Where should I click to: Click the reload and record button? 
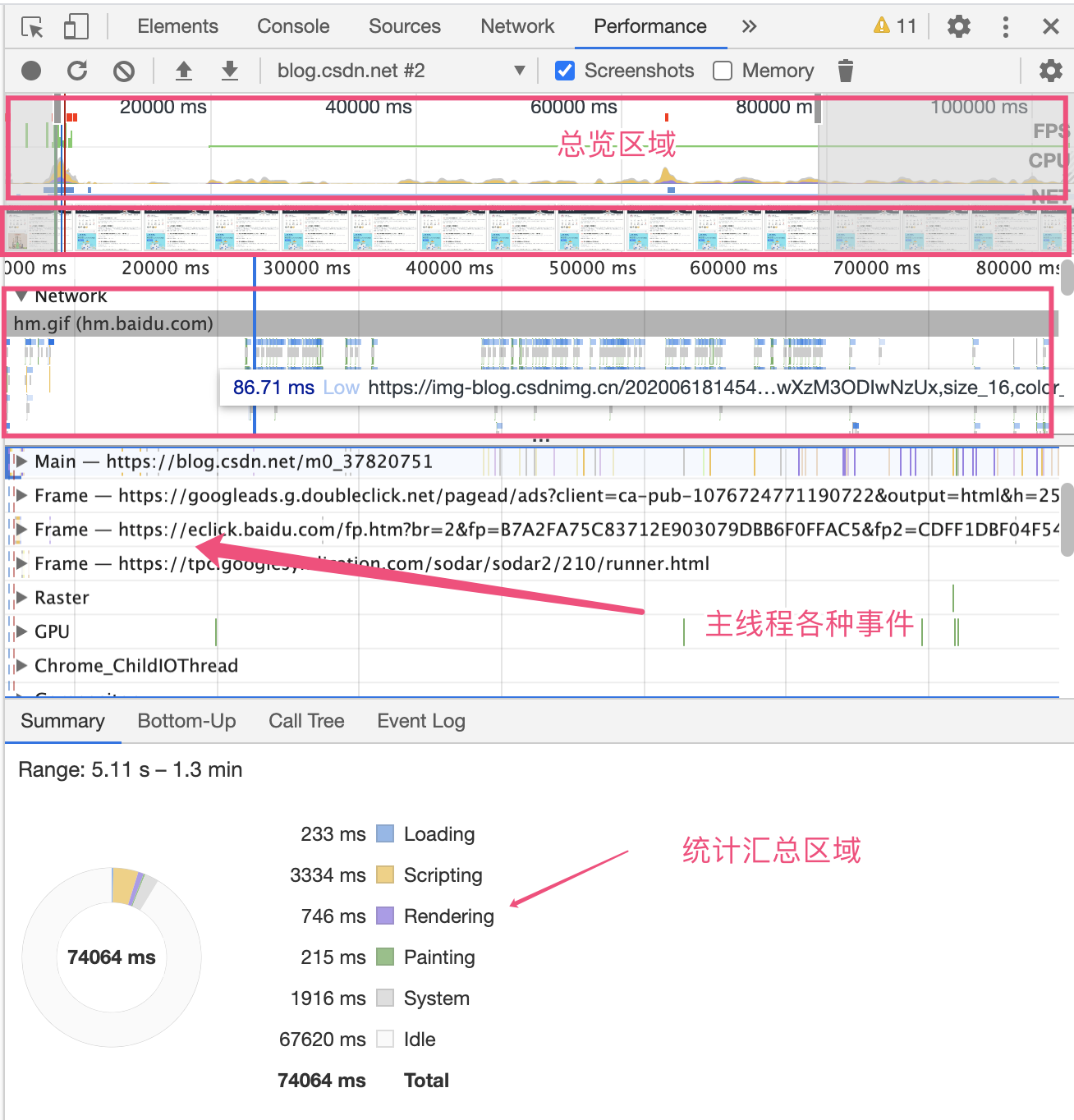[77, 71]
